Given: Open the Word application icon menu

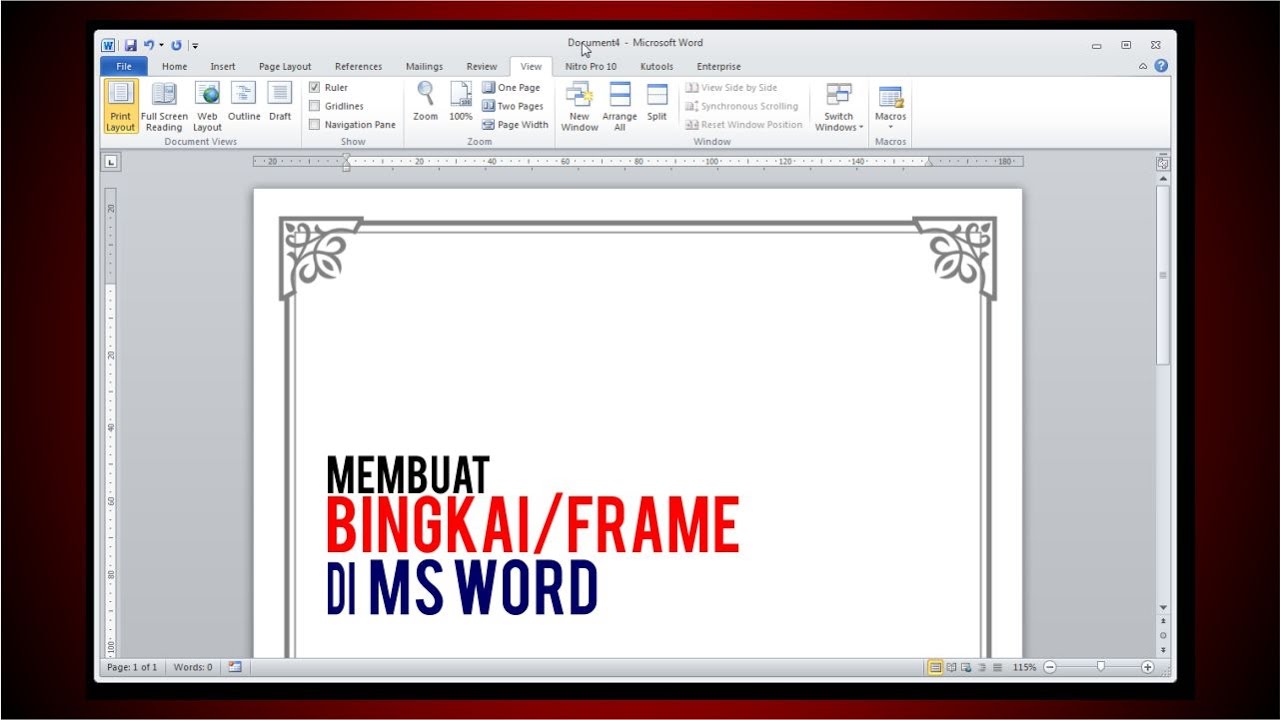Looking at the screenshot, I should pyautogui.click(x=108, y=45).
